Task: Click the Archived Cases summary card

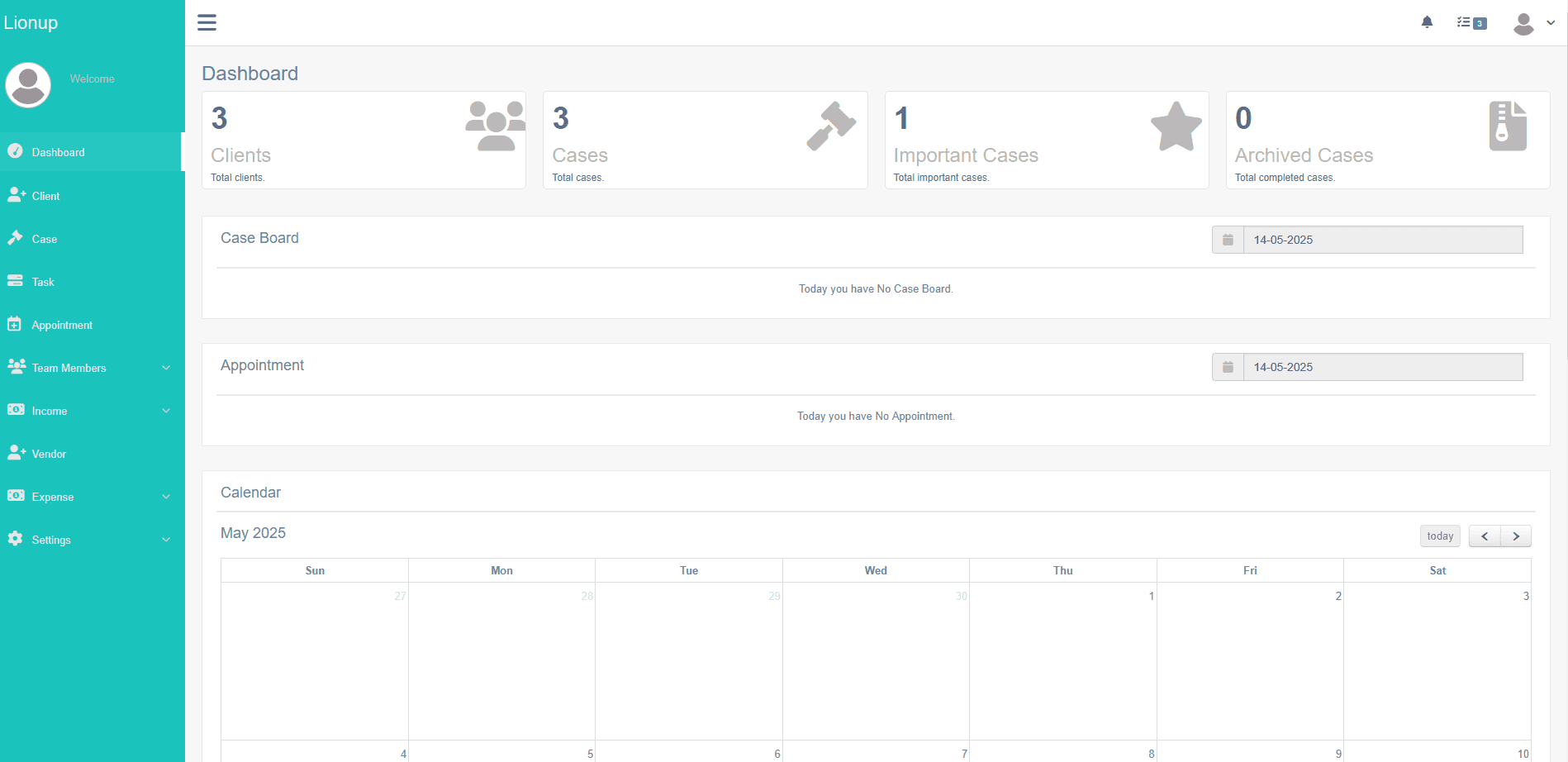Action: click(1388, 140)
